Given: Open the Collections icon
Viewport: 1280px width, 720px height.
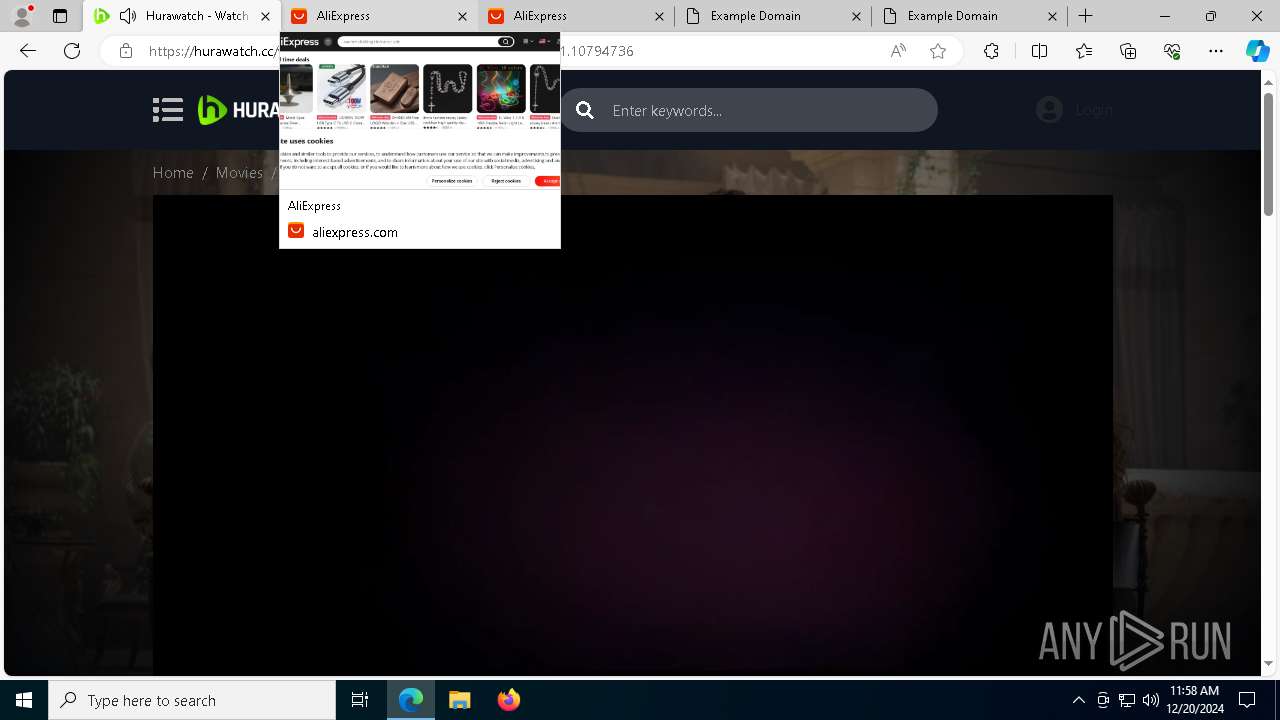Looking at the screenshot, I should coord(1128,51).
